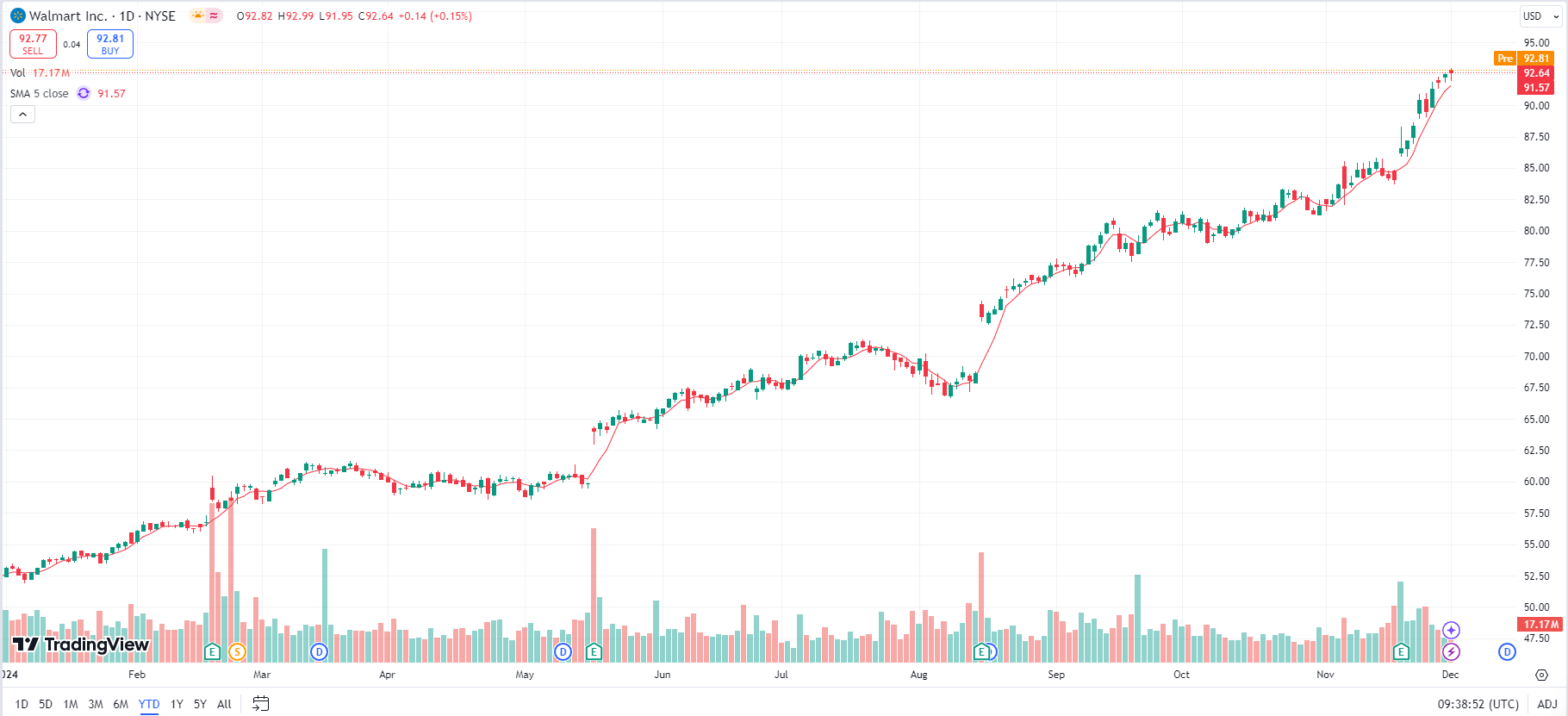
Task: Open the timezone menu showing 09:38:52 (UTC)
Action: tap(1478, 704)
